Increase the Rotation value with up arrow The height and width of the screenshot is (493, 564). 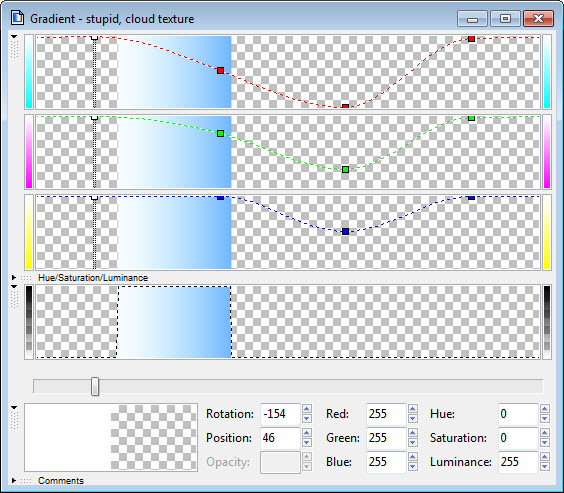[306, 408]
